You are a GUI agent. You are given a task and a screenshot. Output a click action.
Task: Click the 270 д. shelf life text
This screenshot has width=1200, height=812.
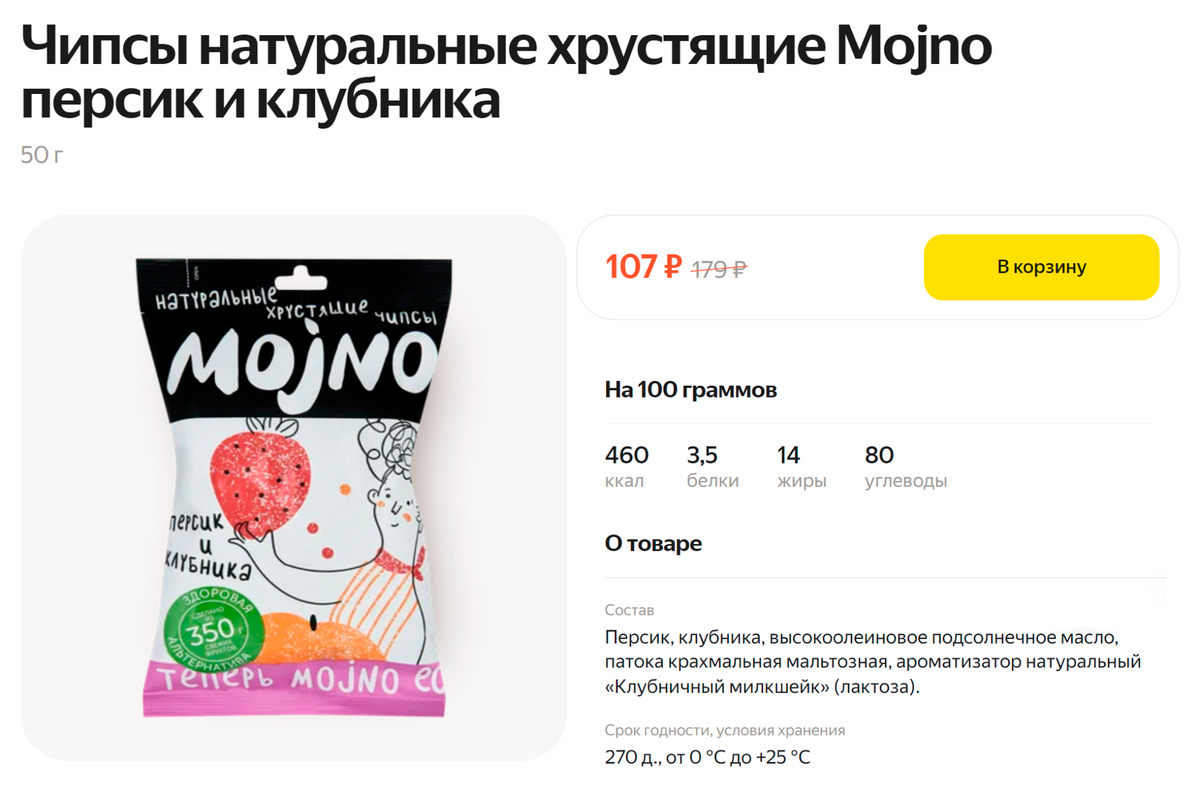point(708,757)
